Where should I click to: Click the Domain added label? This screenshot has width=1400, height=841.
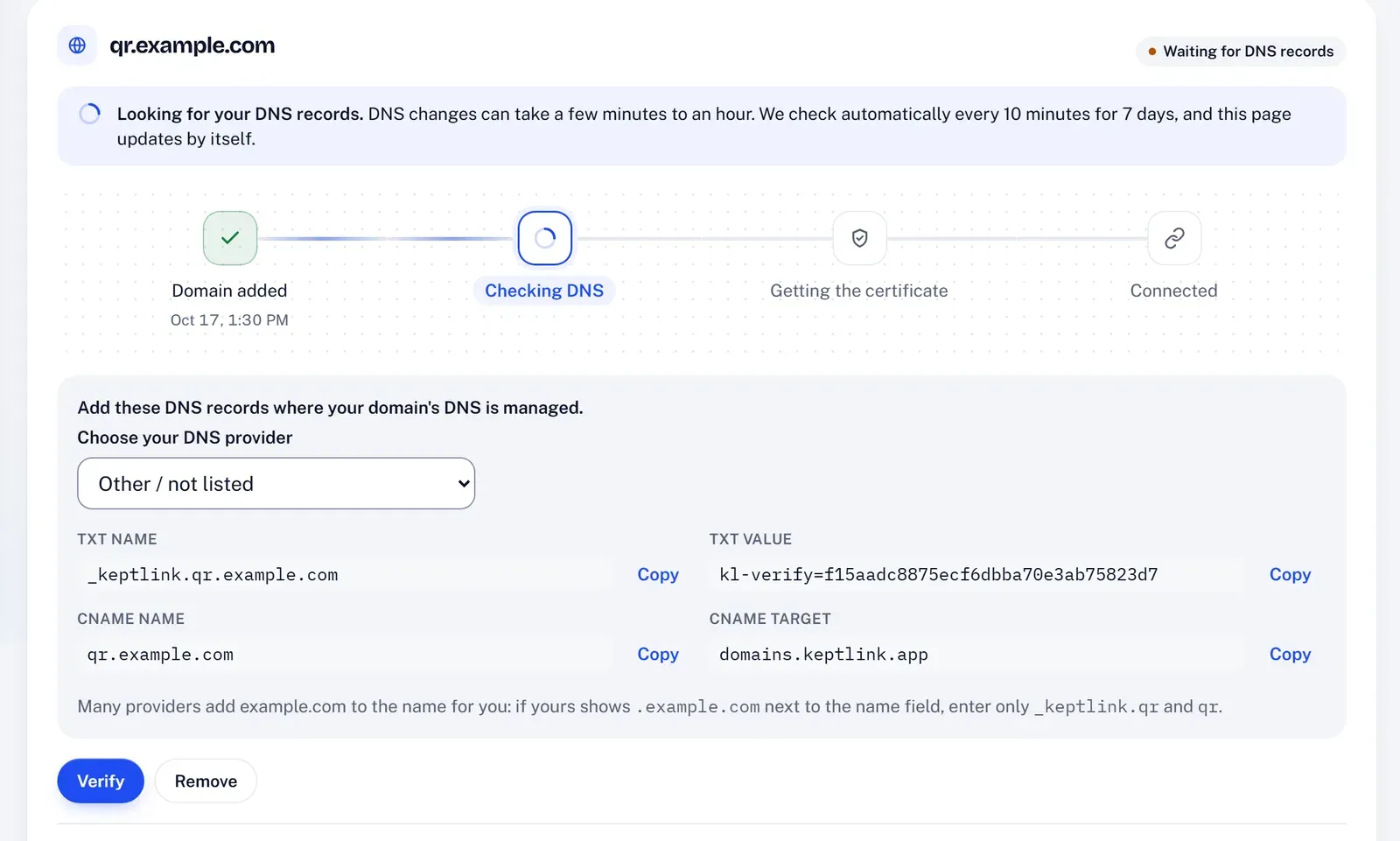click(229, 291)
